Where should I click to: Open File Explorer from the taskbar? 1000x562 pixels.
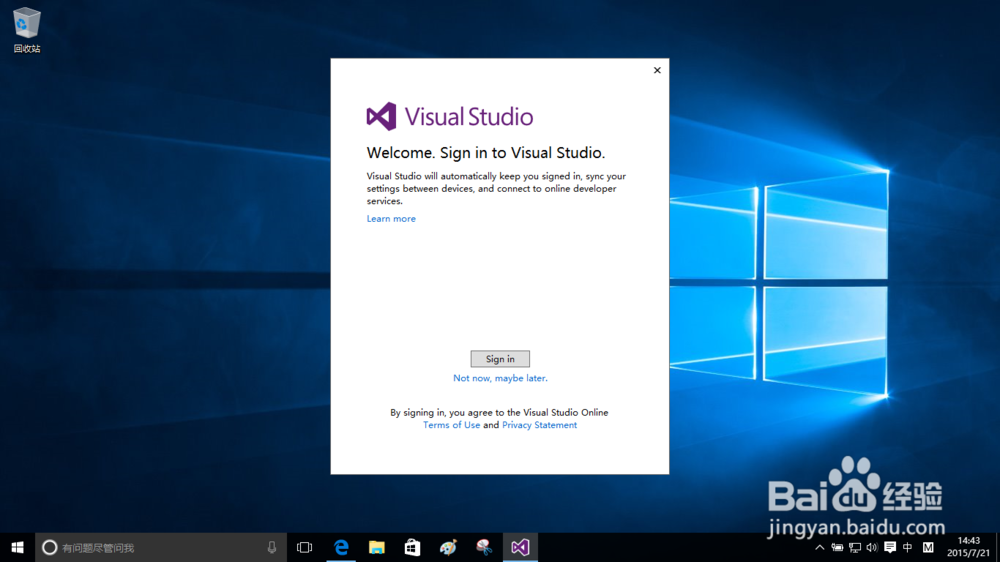pyautogui.click(x=377, y=547)
